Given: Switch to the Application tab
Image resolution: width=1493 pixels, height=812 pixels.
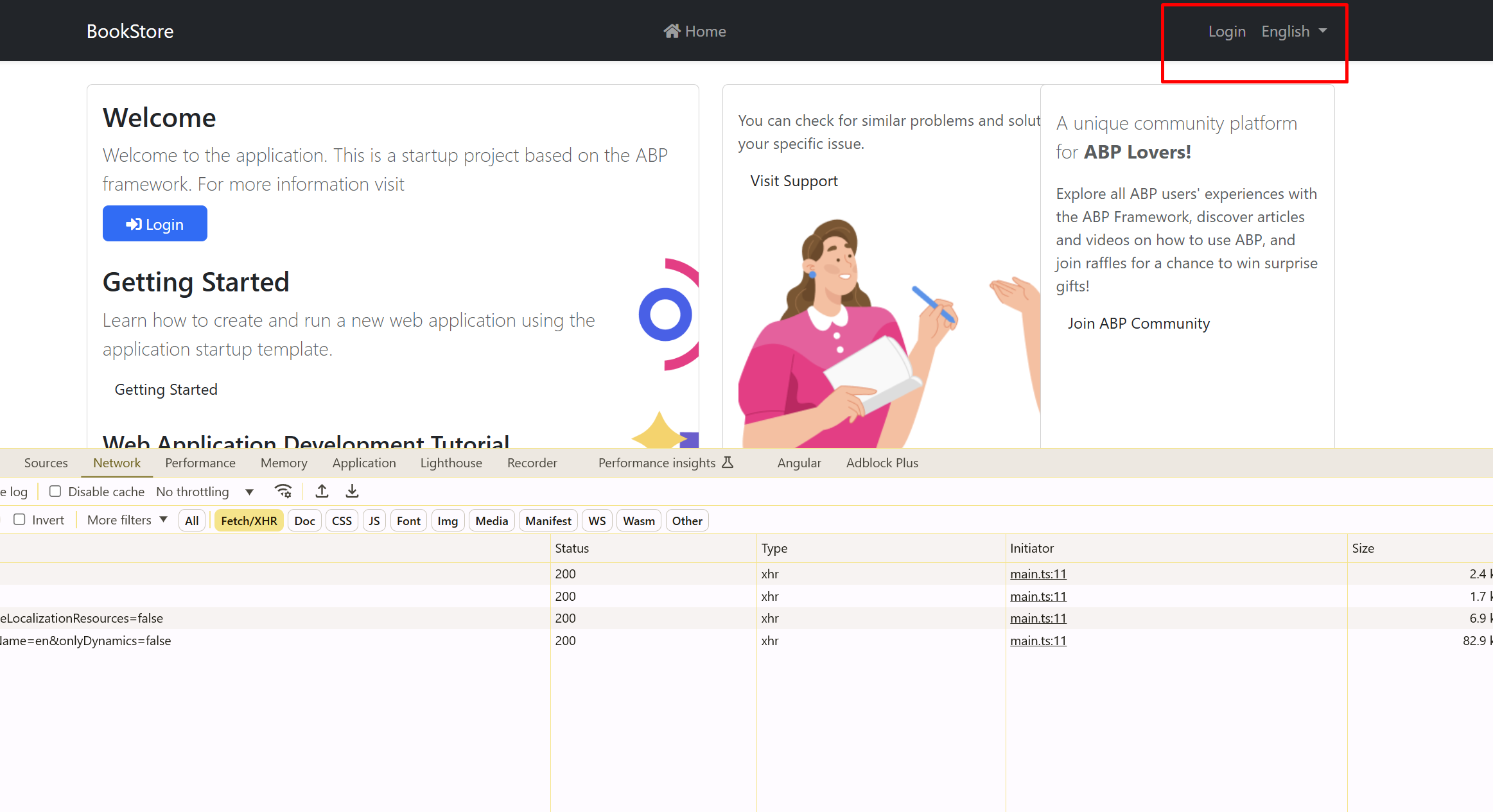Looking at the screenshot, I should (x=363, y=463).
